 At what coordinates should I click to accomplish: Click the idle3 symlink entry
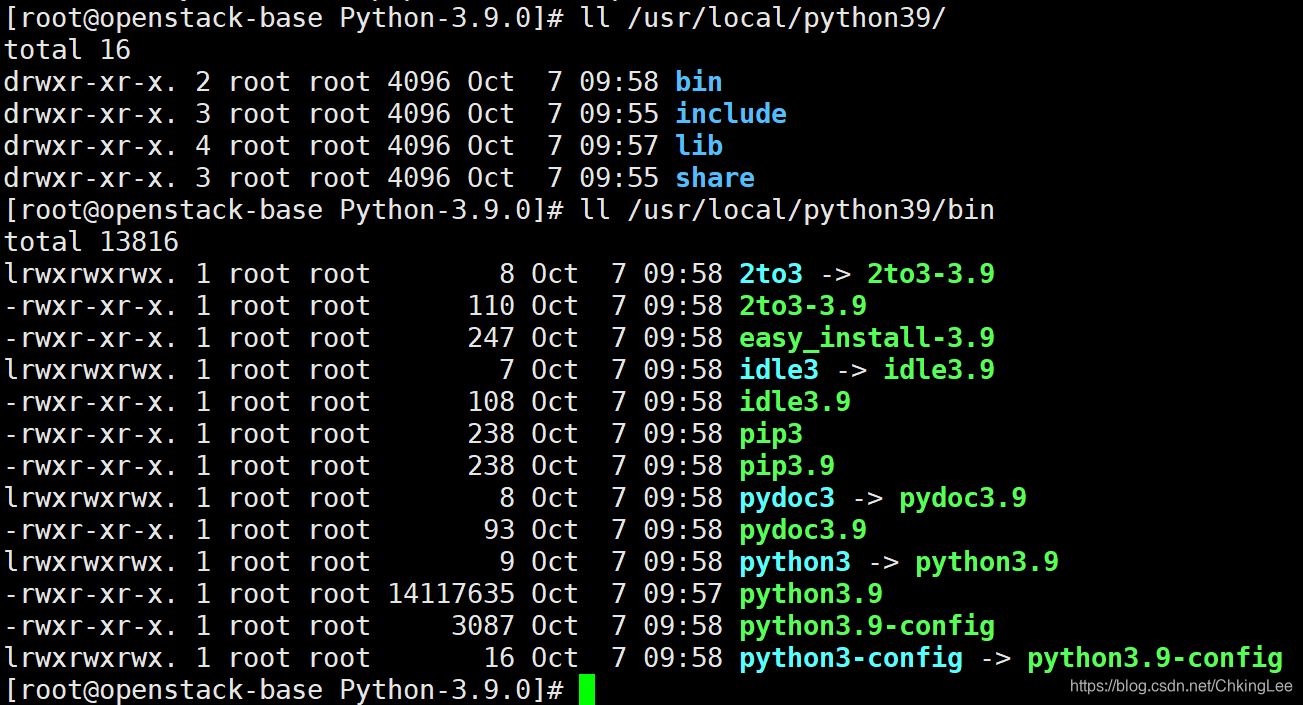(778, 369)
